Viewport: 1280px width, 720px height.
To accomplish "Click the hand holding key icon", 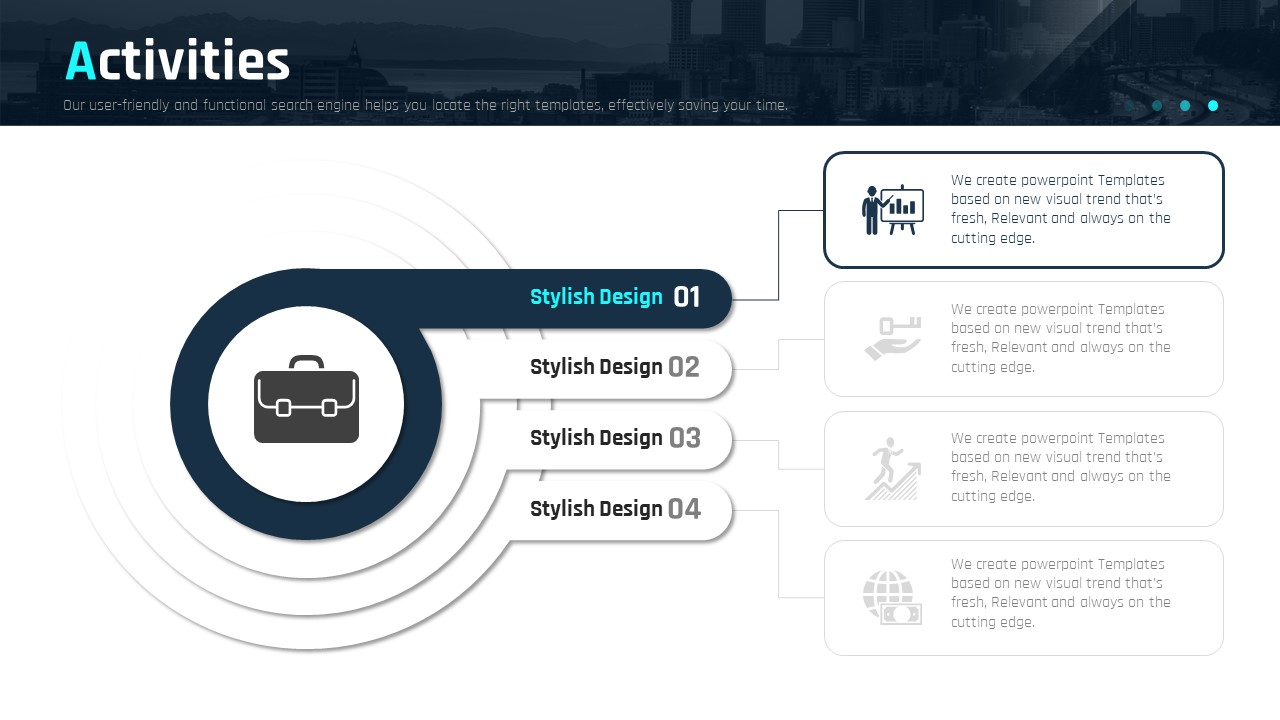I will click(x=892, y=339).
